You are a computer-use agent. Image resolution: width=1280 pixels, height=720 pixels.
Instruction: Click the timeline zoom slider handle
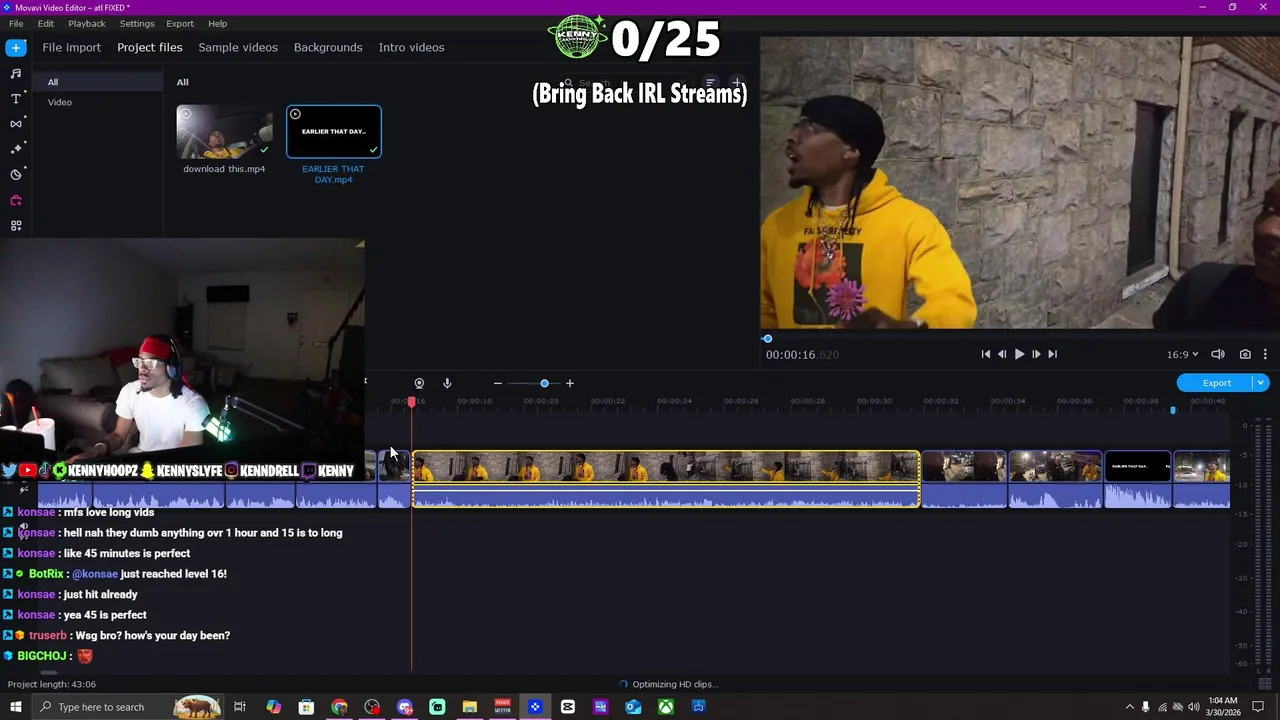click(544, 383)
